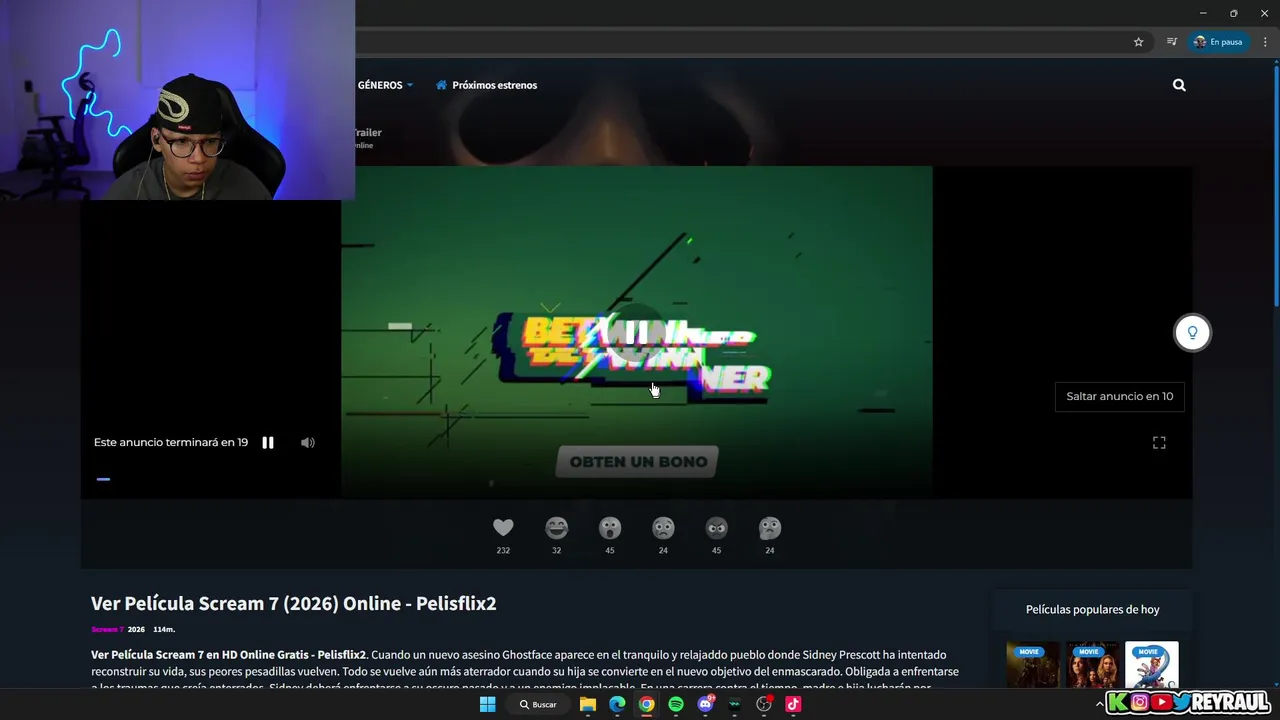React with the heart icon

[503, 527]
